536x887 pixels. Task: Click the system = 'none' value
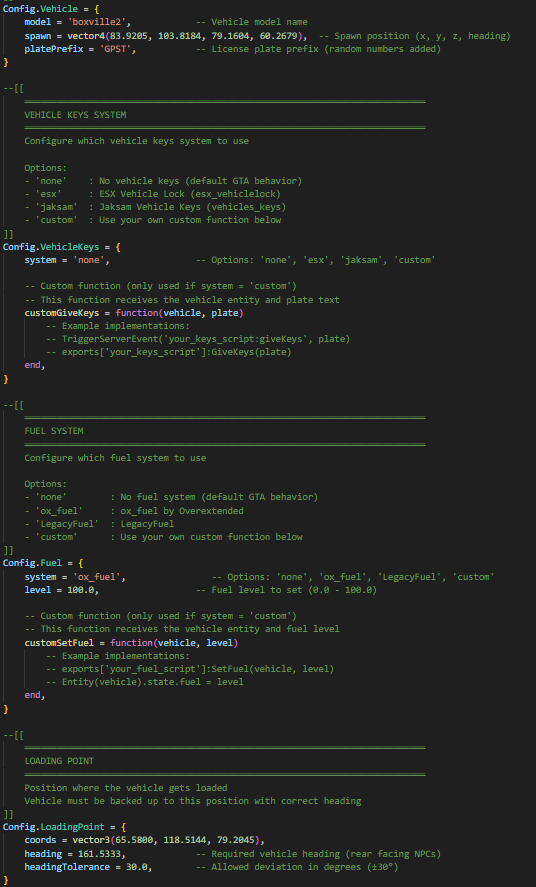coord(90,260)
